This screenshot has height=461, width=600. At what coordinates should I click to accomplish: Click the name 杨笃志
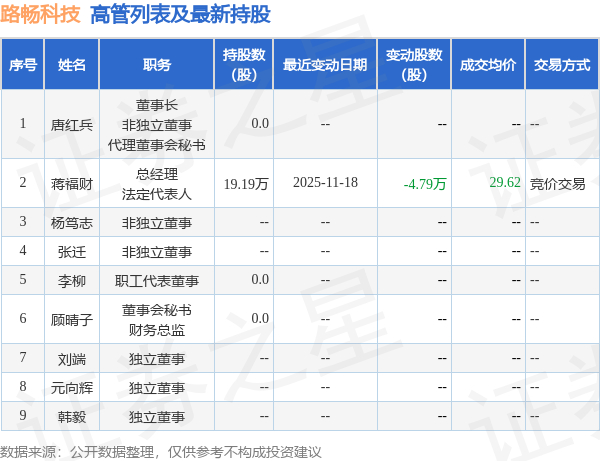[72, 223]
